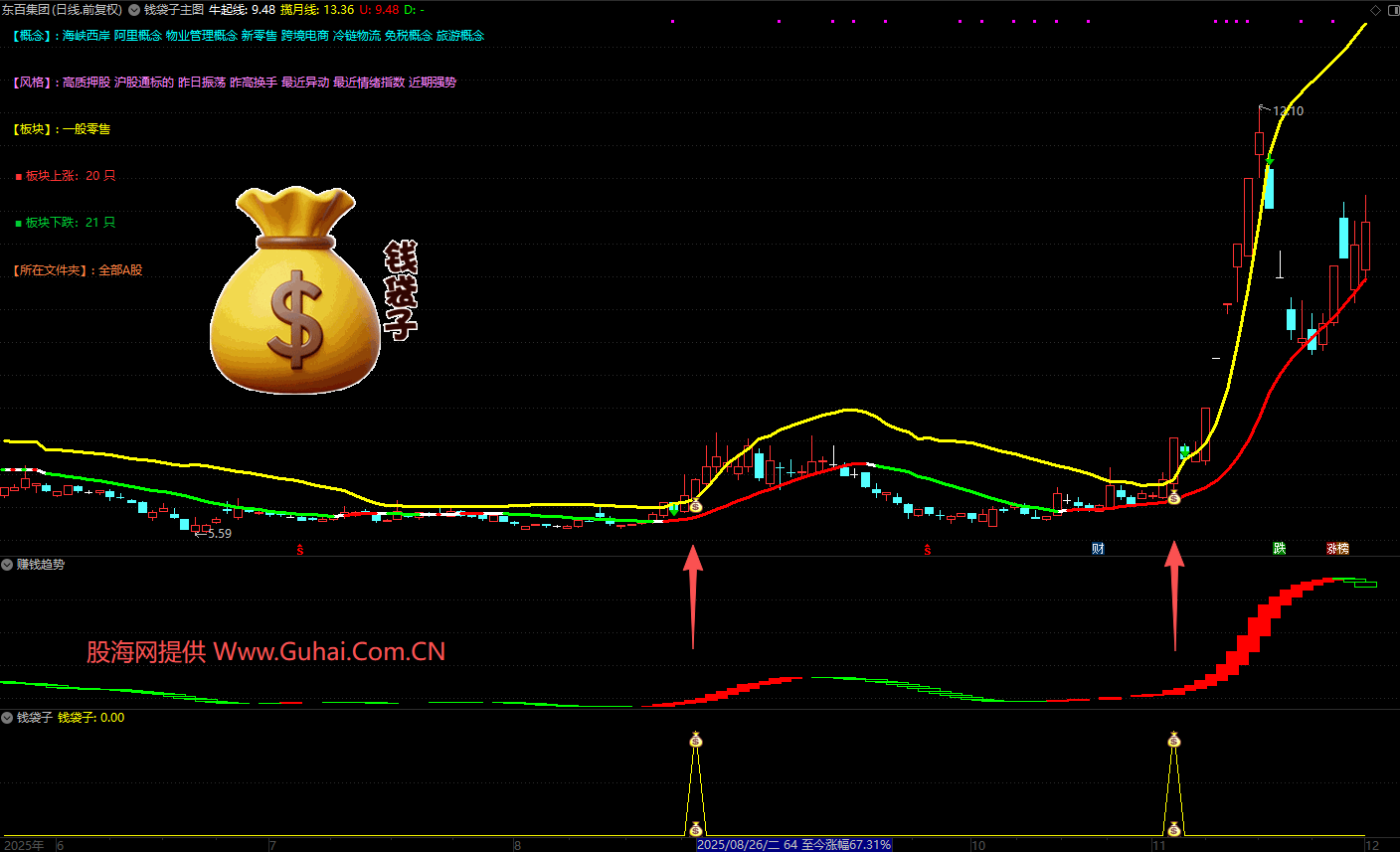Click the top money bag on second 钱袋子 spike
This screenshot has width=1400, height=852.
click(x=1174, y=740)
